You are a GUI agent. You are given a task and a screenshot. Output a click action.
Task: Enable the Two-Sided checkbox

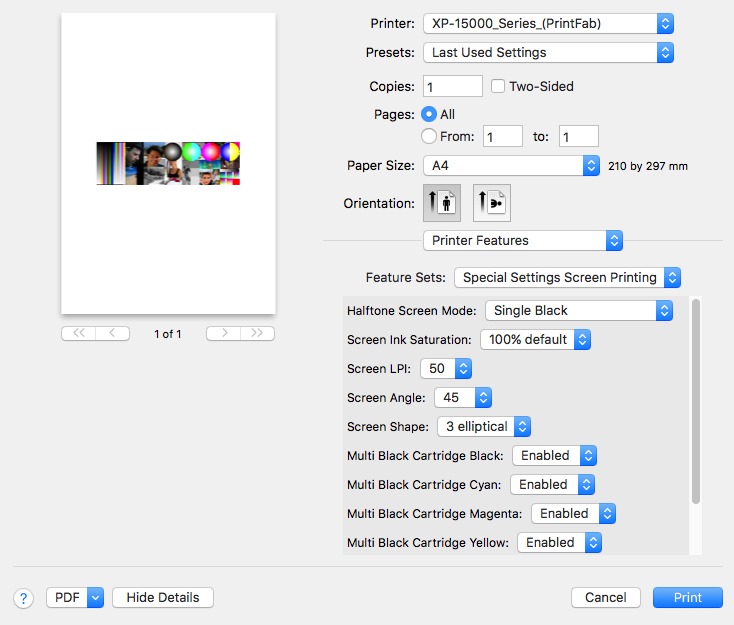(498, 86)
